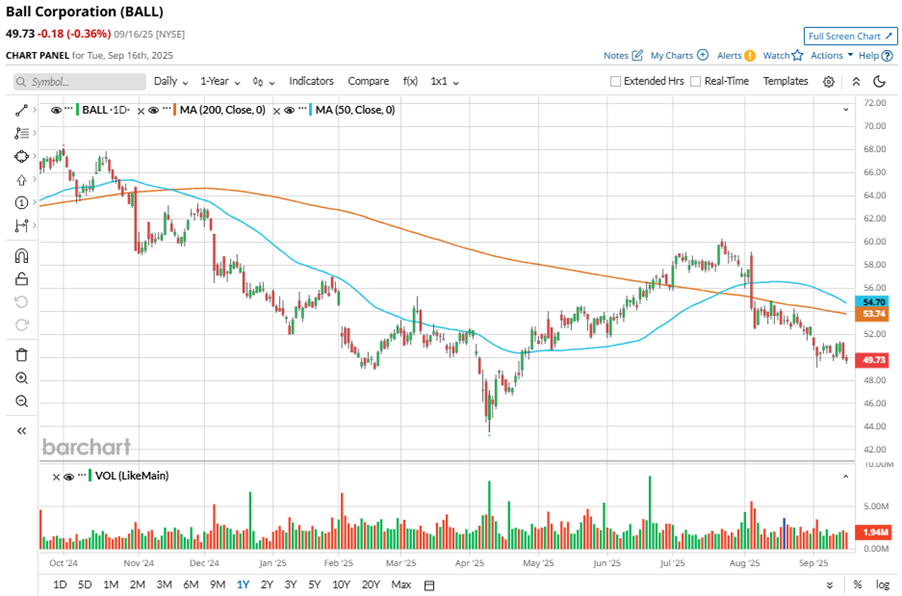The height and width of the screenshot is (596, 902).
Task: Open the Daily frequency dropdown
Action: [171, 82]
